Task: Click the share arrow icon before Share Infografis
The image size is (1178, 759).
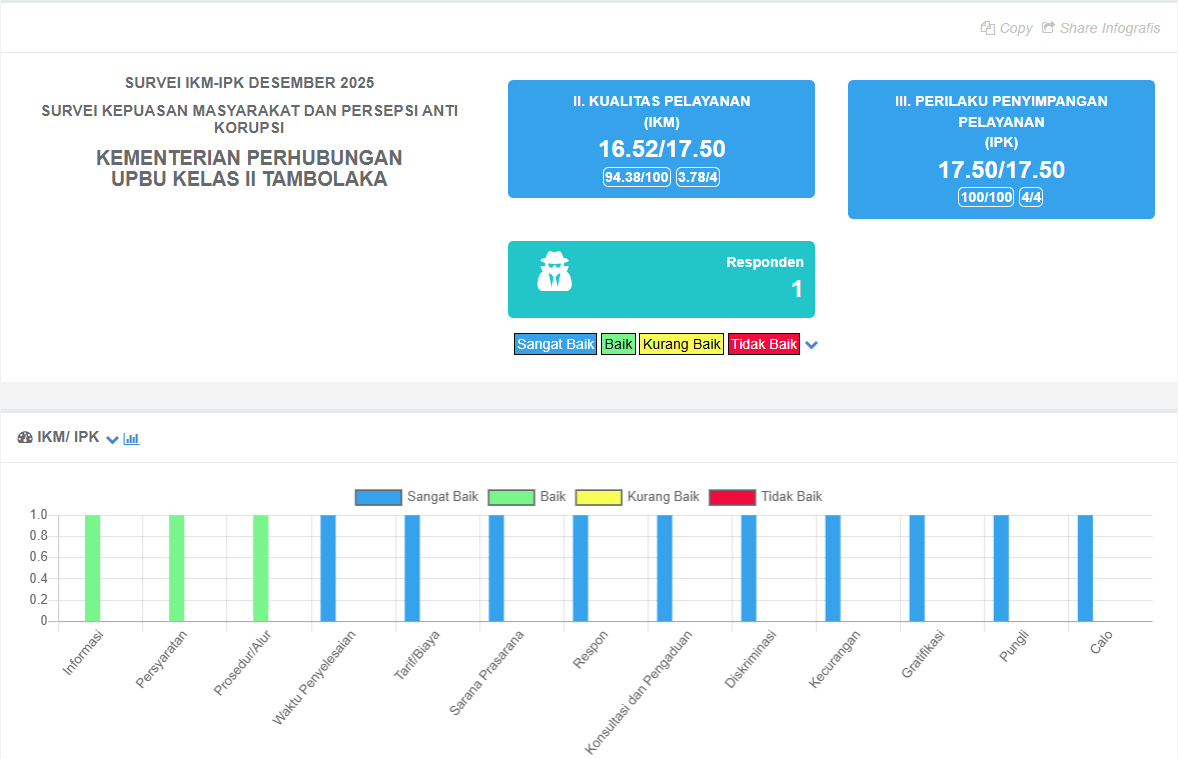Action: [x=1049, y=28]
